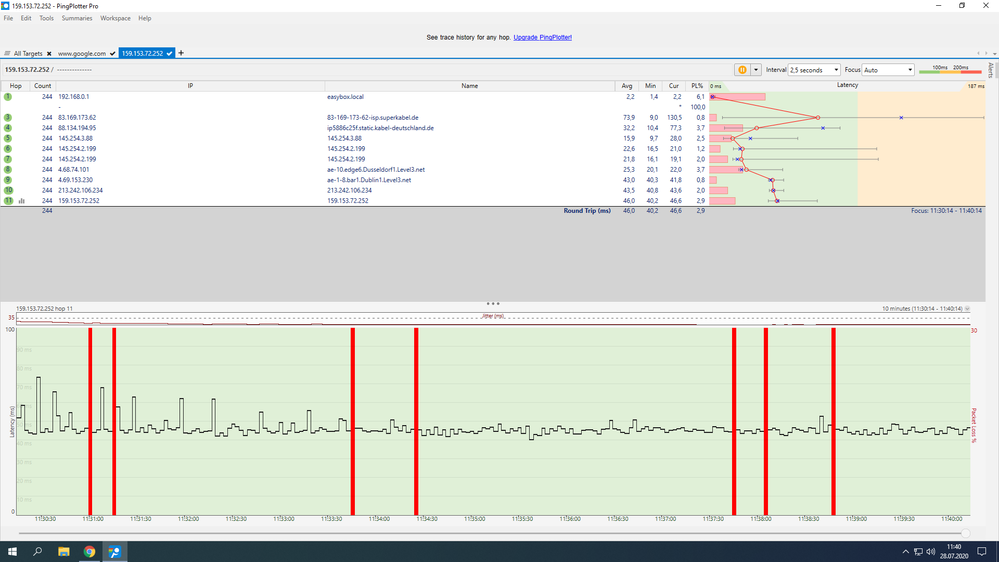Click hop 10 green status circle
This screenshot has width=999, height=562.
8,190
